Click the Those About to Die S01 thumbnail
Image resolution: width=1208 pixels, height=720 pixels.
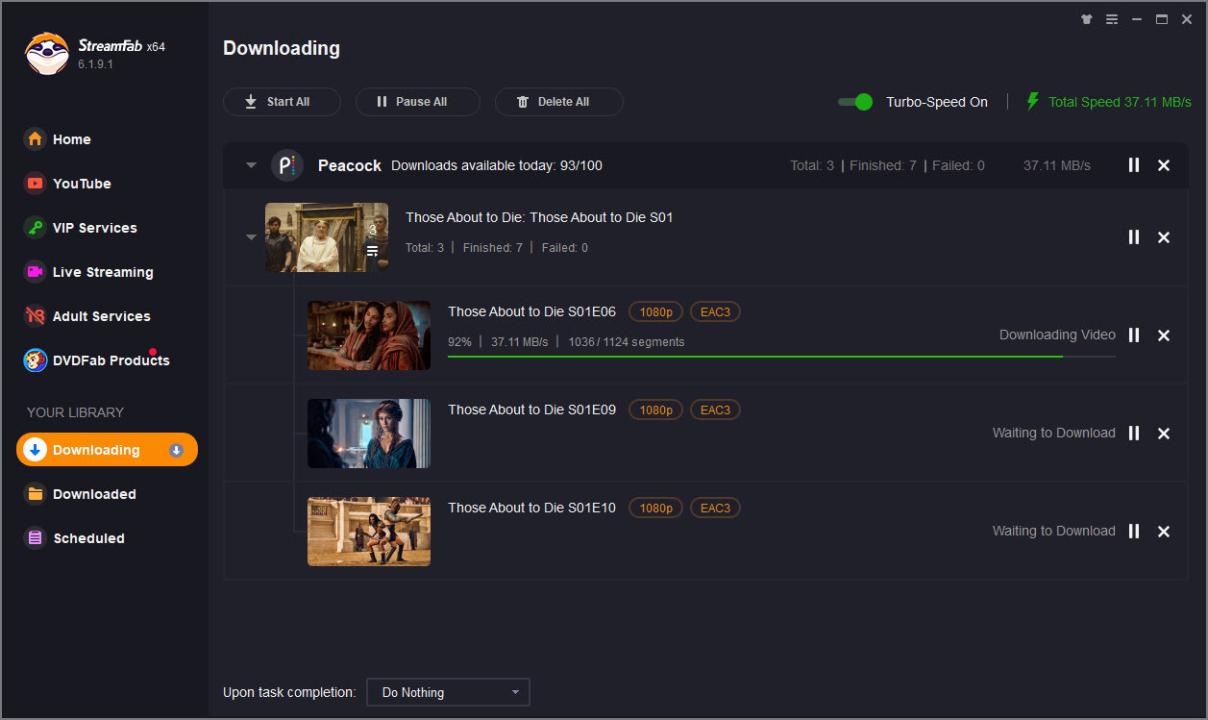point(327,237)
